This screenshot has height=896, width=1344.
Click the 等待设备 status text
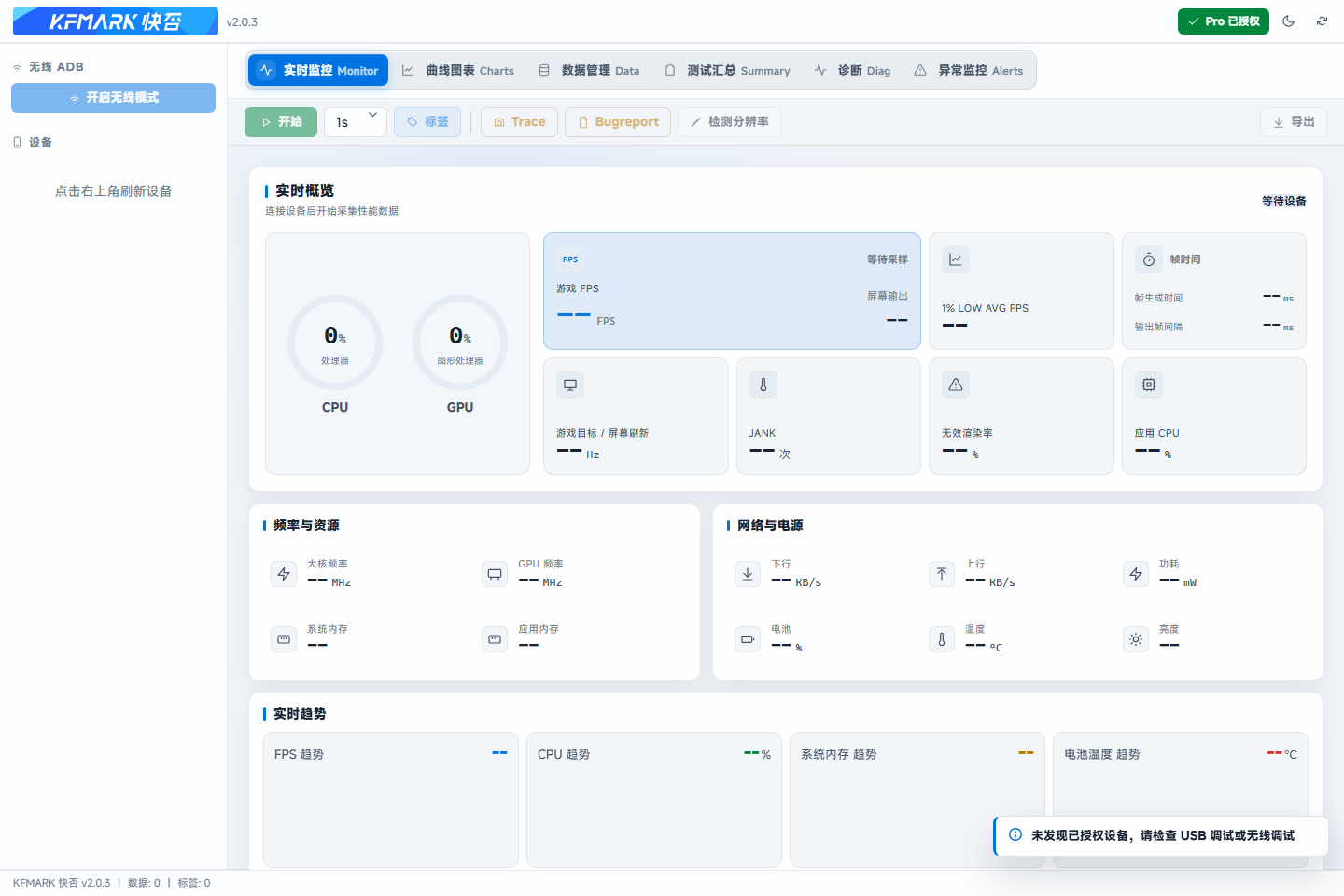1284,201
